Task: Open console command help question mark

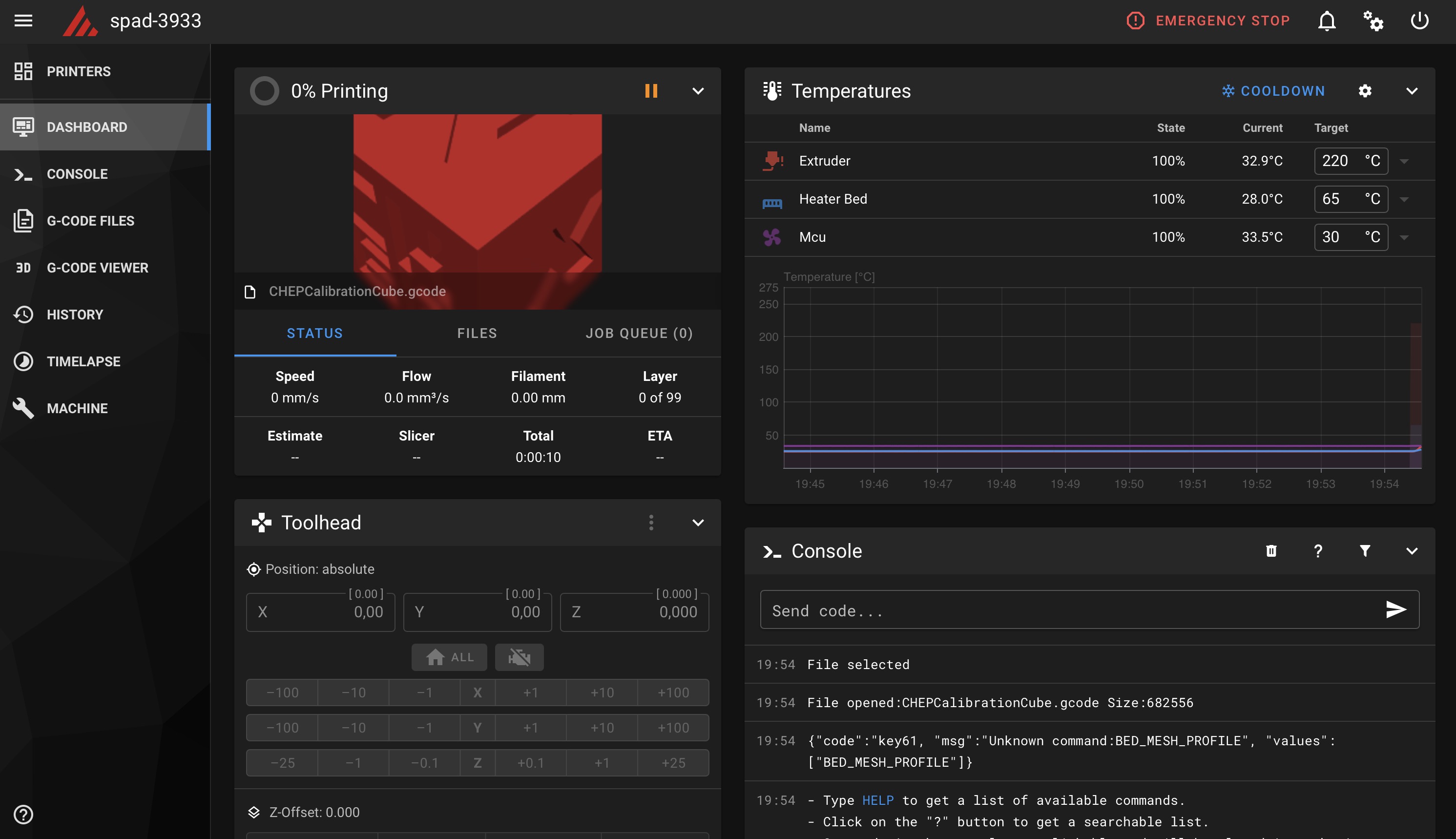Action: click(x=1318, y=551)
